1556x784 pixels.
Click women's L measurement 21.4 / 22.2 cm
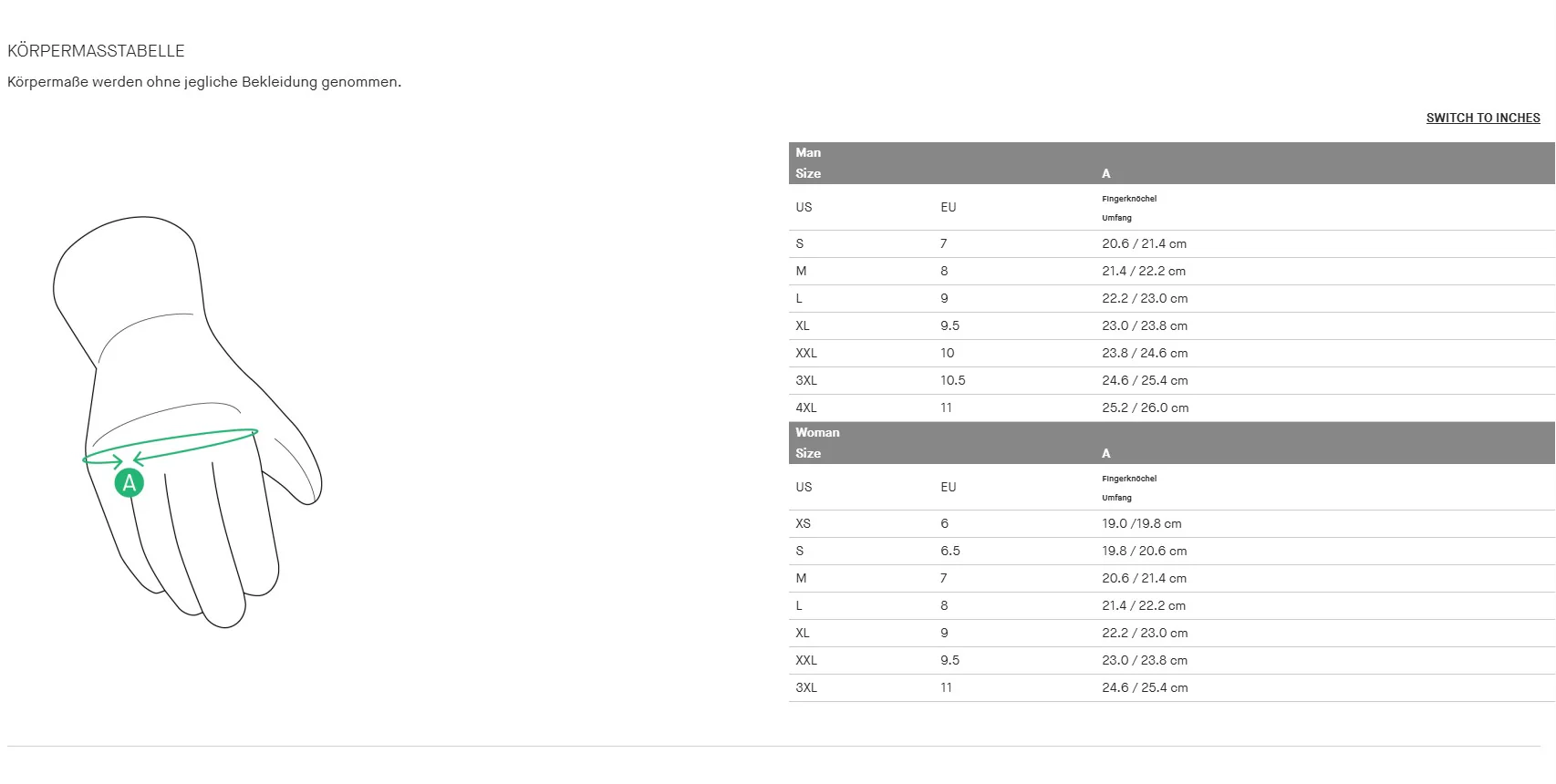coord(1144,605)
